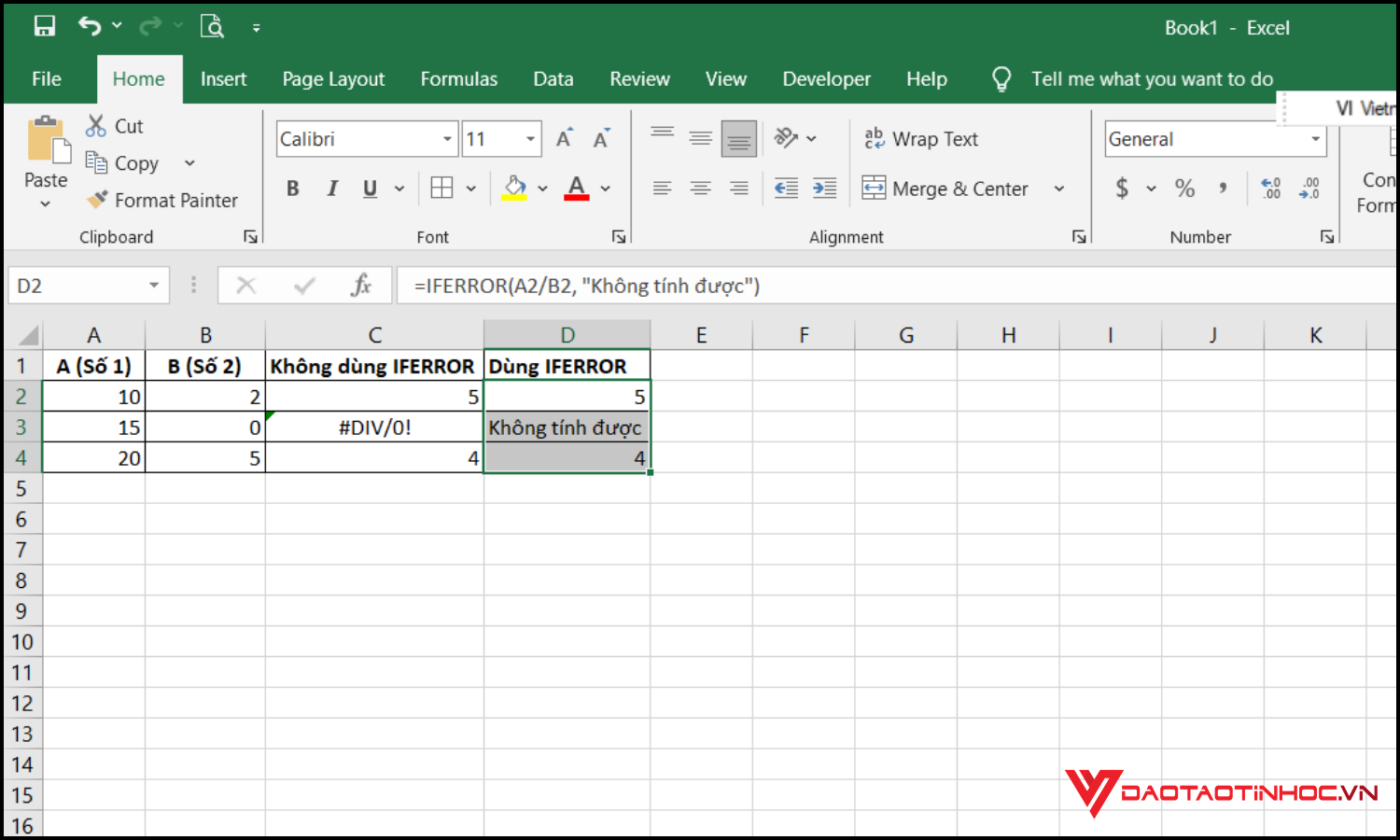Click the Format Painter brush icon

(x=97, y=200)
